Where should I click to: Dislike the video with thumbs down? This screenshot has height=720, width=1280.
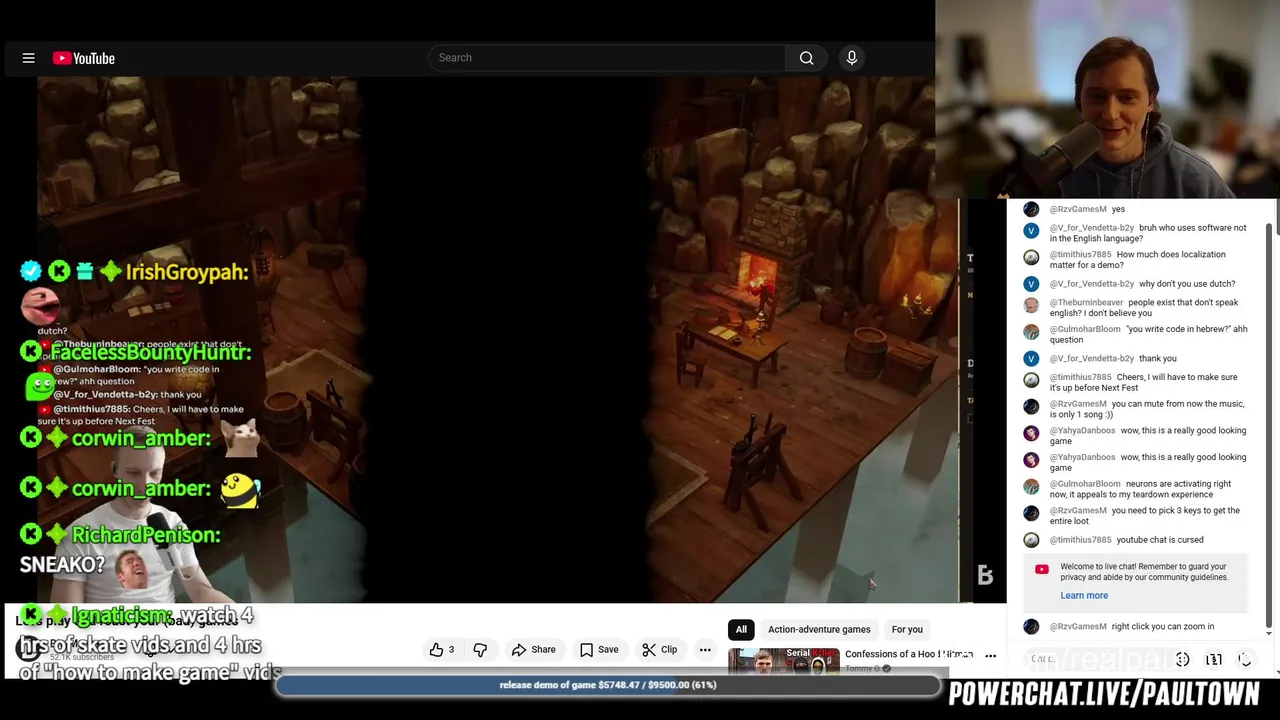[480, 650]
